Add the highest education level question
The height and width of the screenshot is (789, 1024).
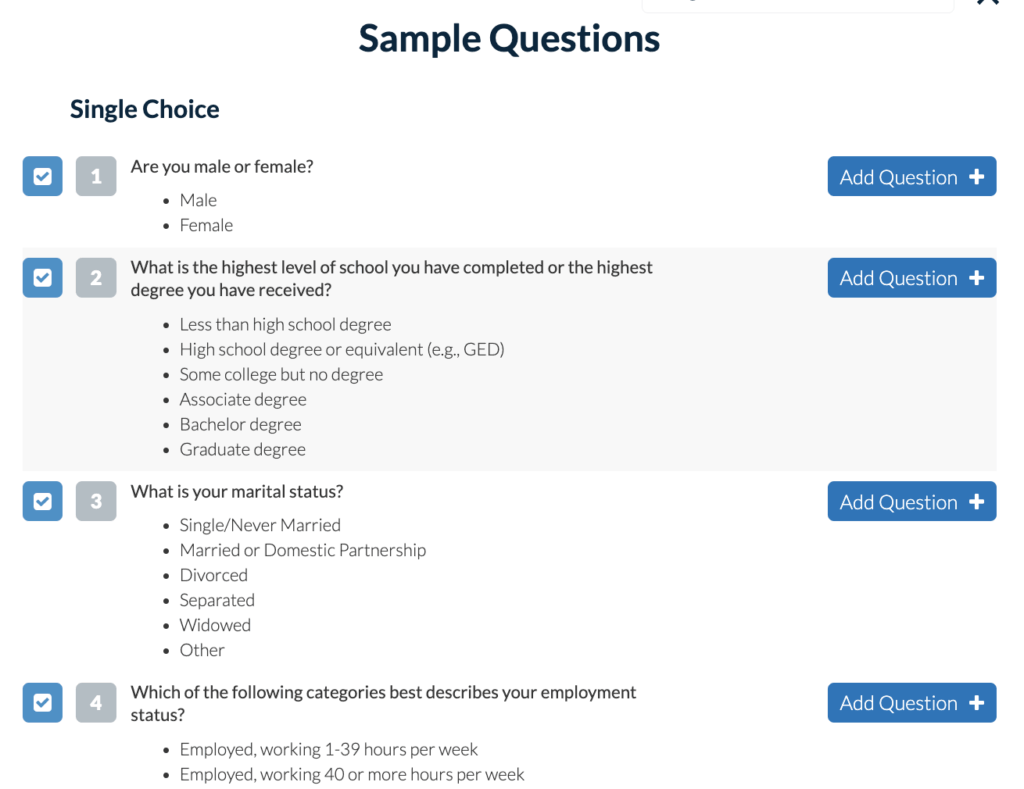tap(911, 277)
